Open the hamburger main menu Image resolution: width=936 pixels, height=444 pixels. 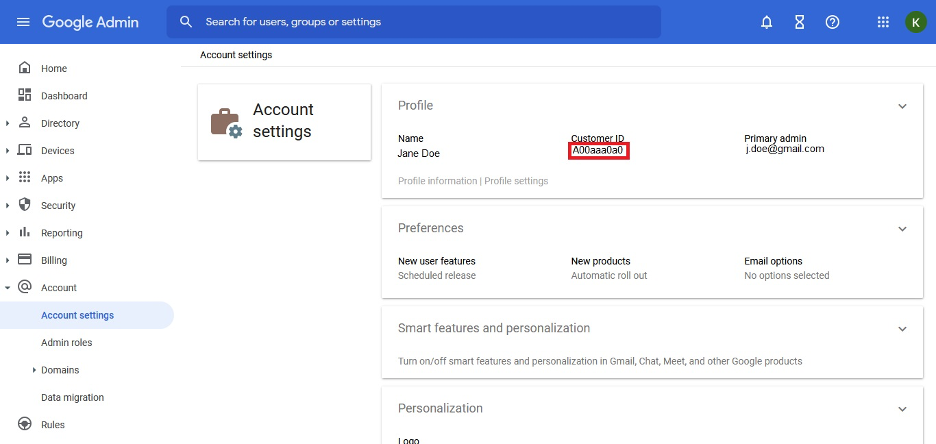pyautogui.click(x=23, y=22)
